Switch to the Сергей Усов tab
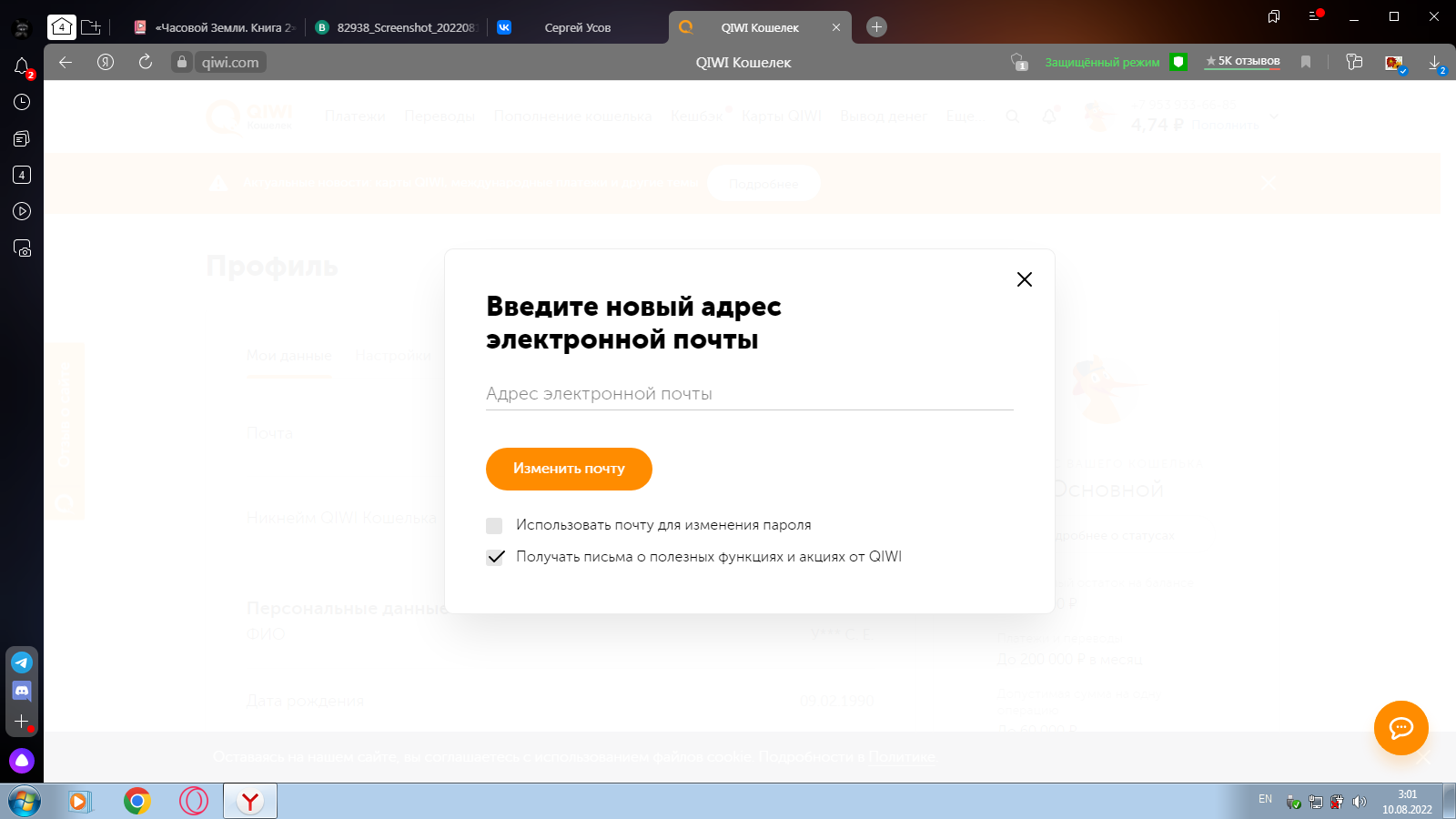 pos(577,27)
